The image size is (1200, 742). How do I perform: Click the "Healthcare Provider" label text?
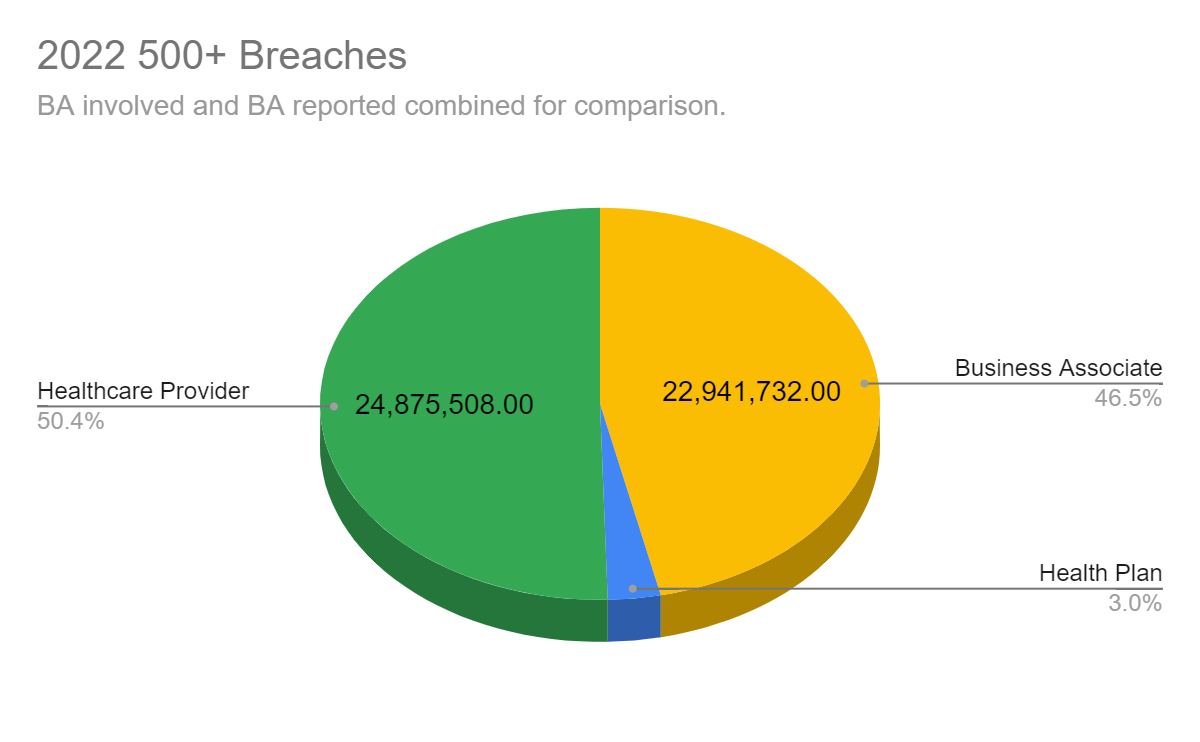pyautogui.click(x=143, y=390)
